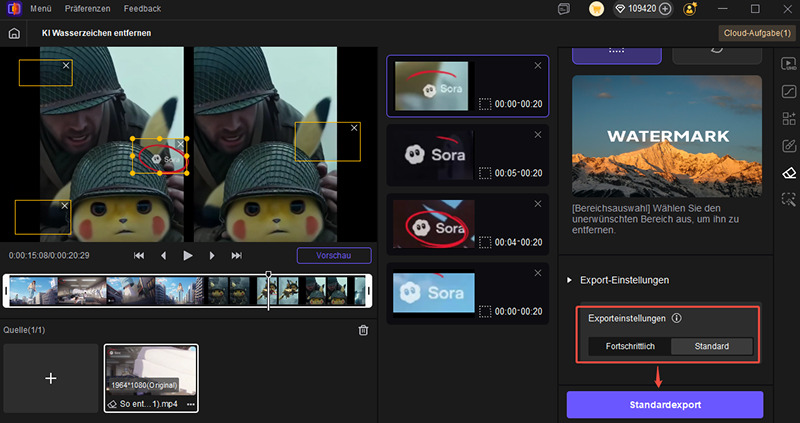
Task: Open the Cloud-Aufgabe(1) button
Action: point(757,33)
